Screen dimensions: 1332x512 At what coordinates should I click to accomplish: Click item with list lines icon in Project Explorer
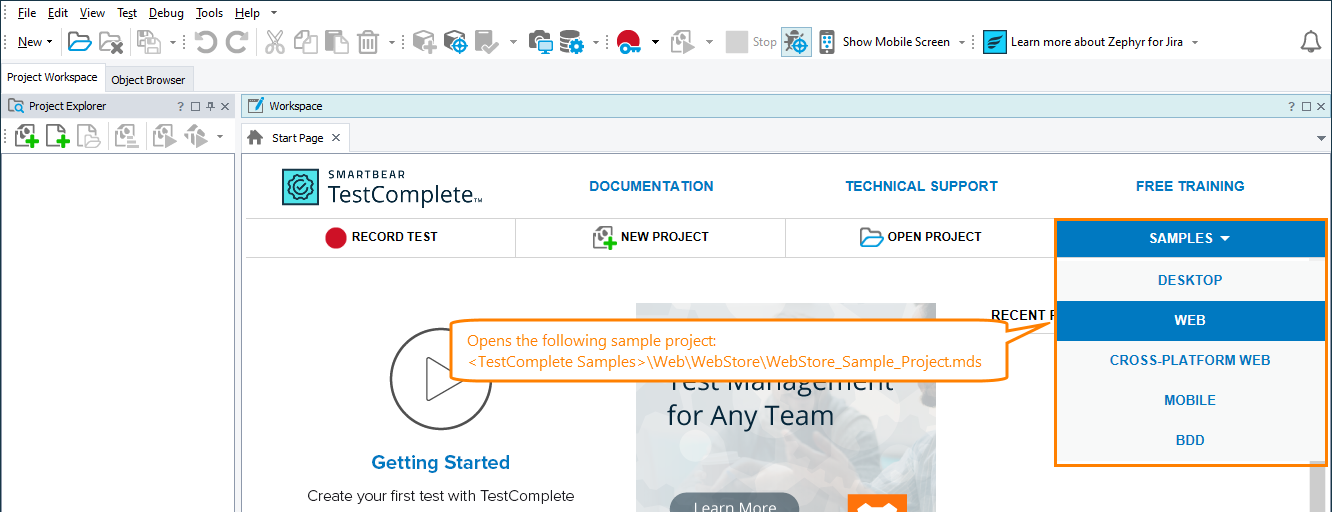(x=126, y=137)
